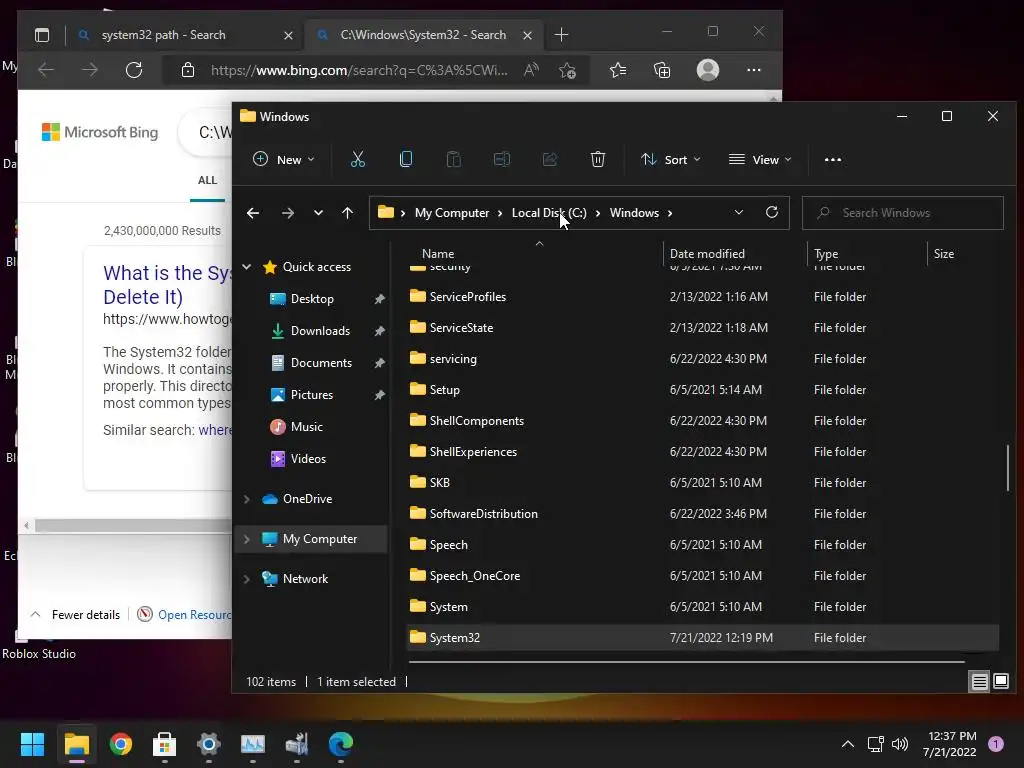Expand the Network tree node
This screenshot has height=768, width=1024.
click(x=247, y=579)
